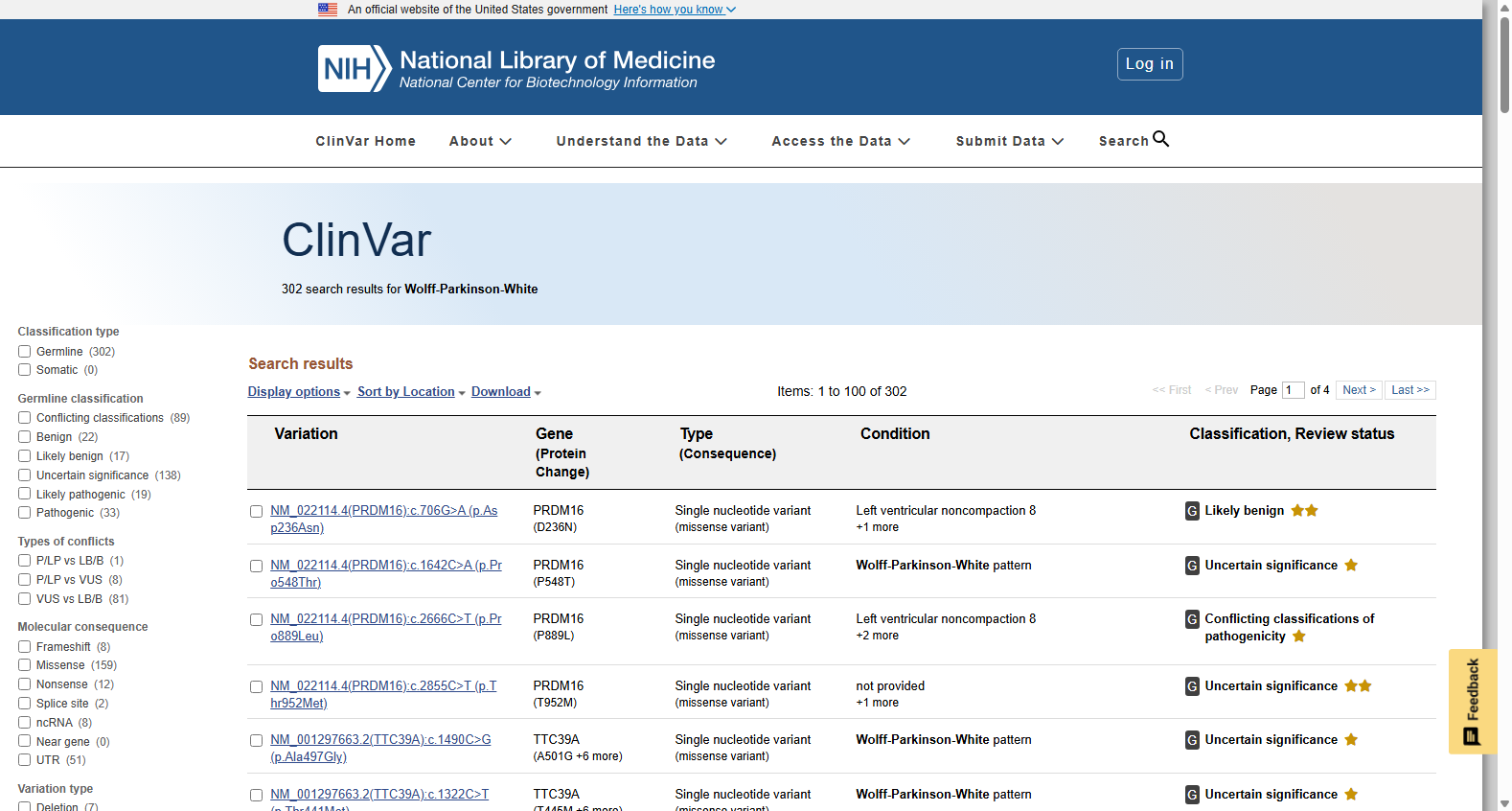Viewport: 1512px width, 811px height.
Task: Open NM_022114.4(PRDM16):c.2855C>T variant link
Action: click(x=383, y=695)
